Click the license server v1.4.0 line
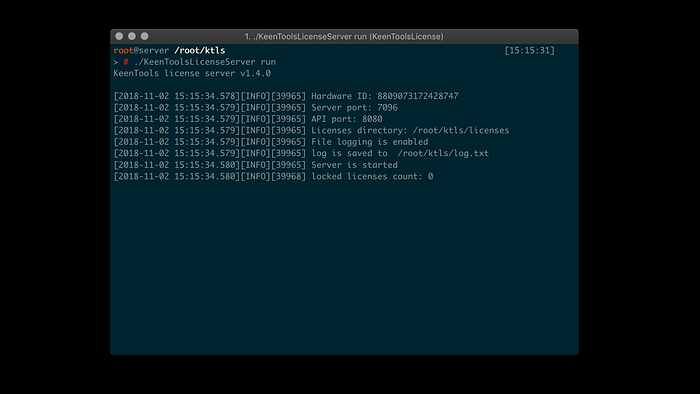The width and height of the screenshot is (700, 394). (x=192, y=73)
